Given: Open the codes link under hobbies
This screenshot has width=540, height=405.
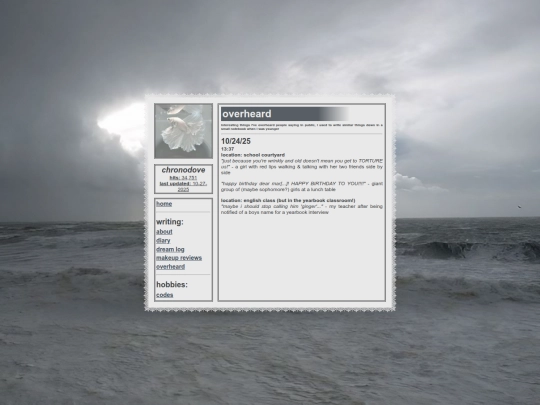Looking at the screenshot, I should point(165,295).
